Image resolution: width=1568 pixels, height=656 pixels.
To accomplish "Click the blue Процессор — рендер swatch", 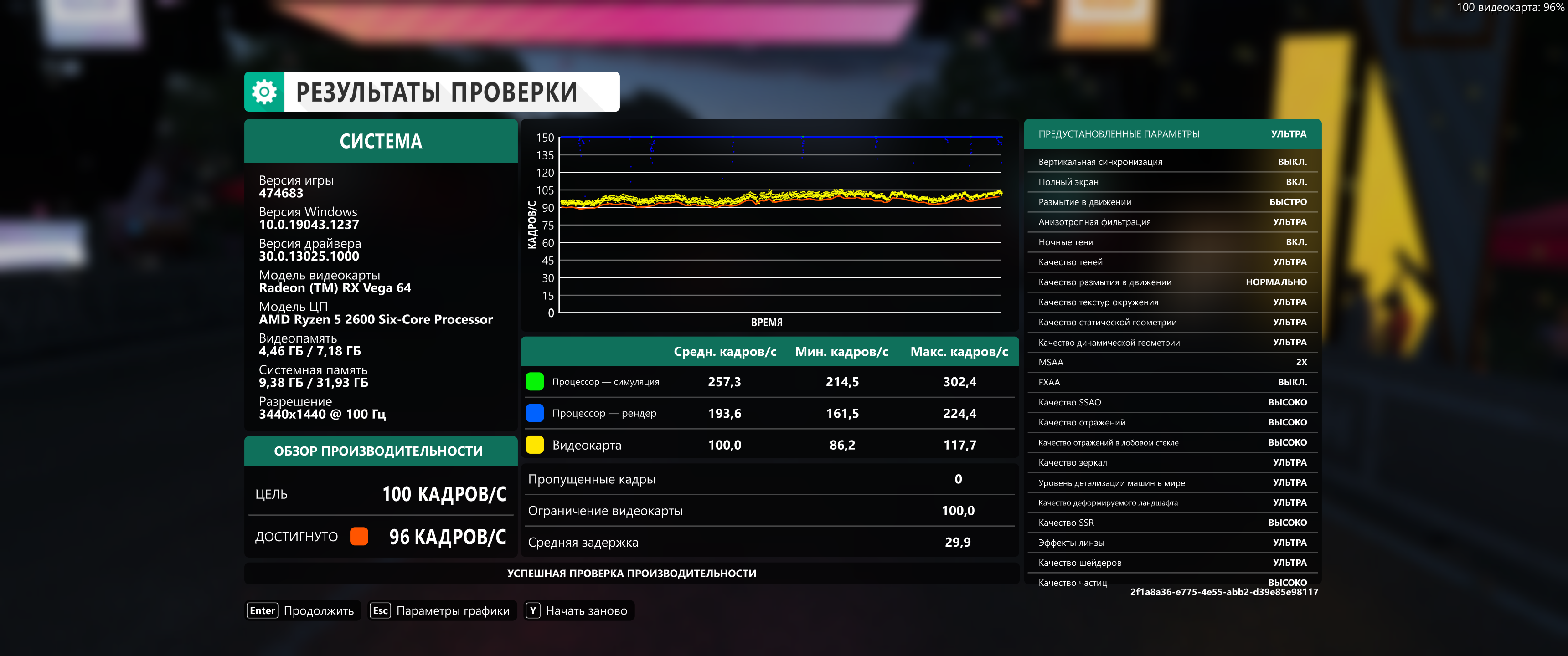I will 534,413.
